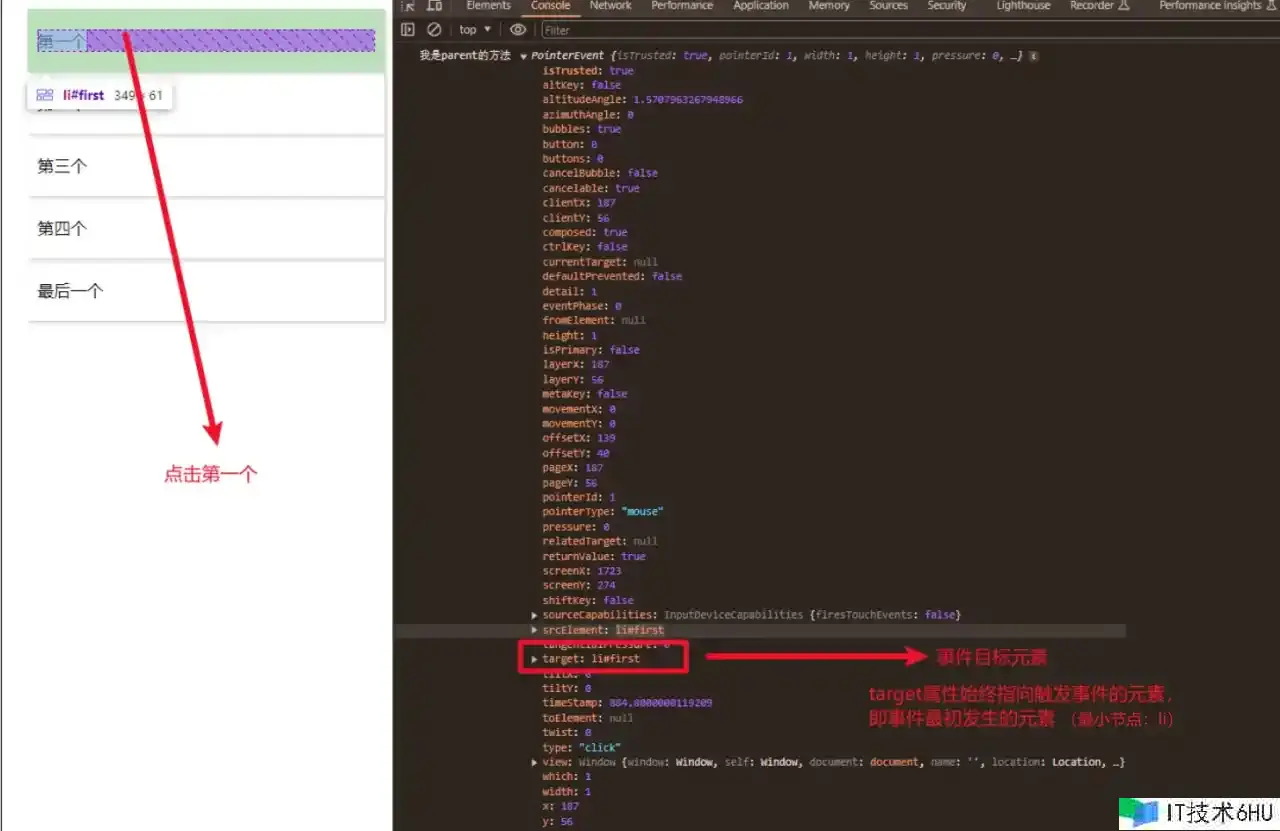Click the currentTarget: null property
The height and width of the screenshot is (831, 1280).
click(600, 262)
